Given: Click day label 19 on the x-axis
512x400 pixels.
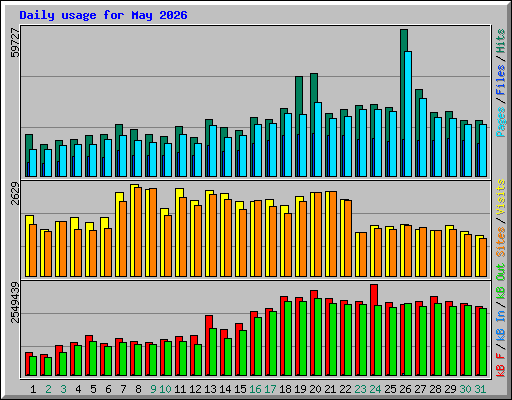Looking at the screenshot, I should (300, 389).
